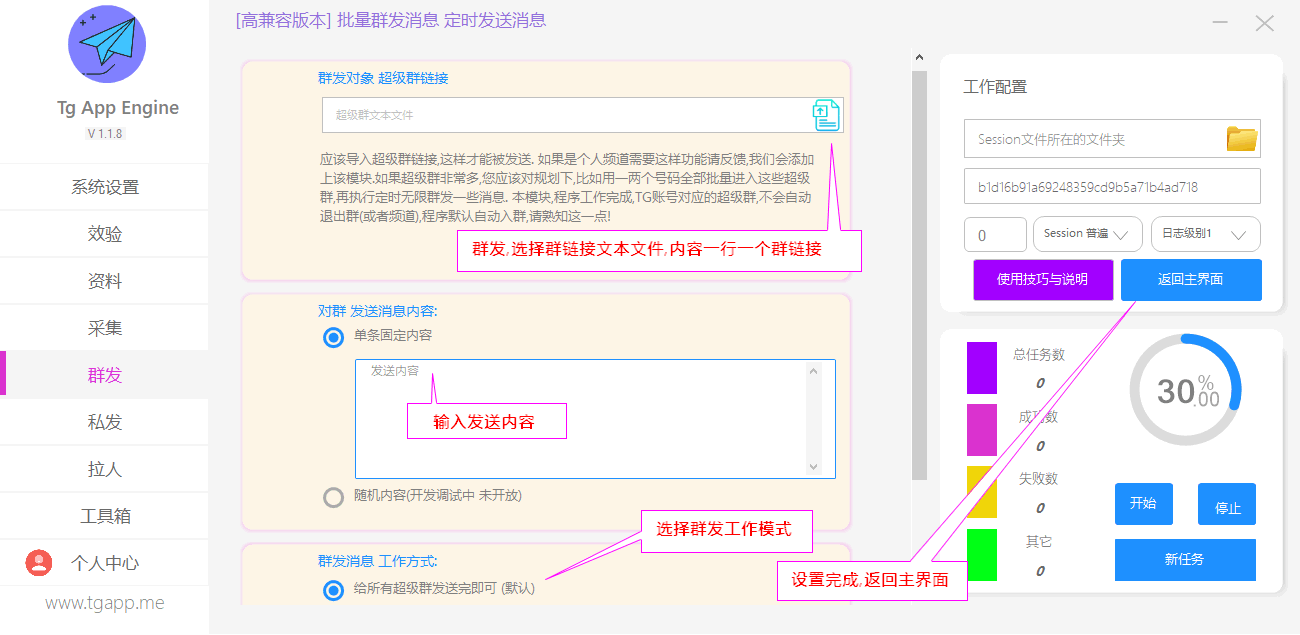This screenshot has width=1300, height=635.
Task: Open the 日志级别1 dropdown
Action: [x=1205, y=234]
